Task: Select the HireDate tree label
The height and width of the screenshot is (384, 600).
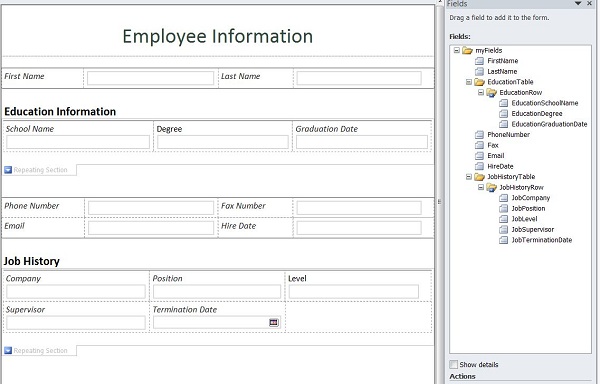Action: 500,166
